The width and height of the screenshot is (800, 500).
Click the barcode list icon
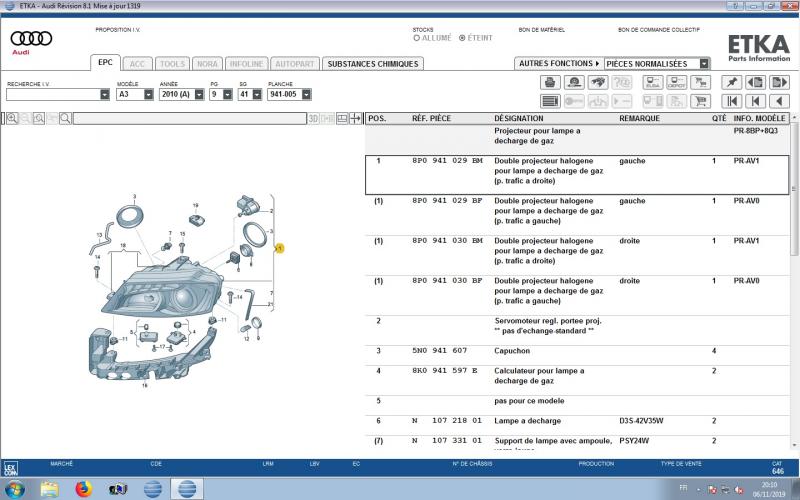click(550, 101)
